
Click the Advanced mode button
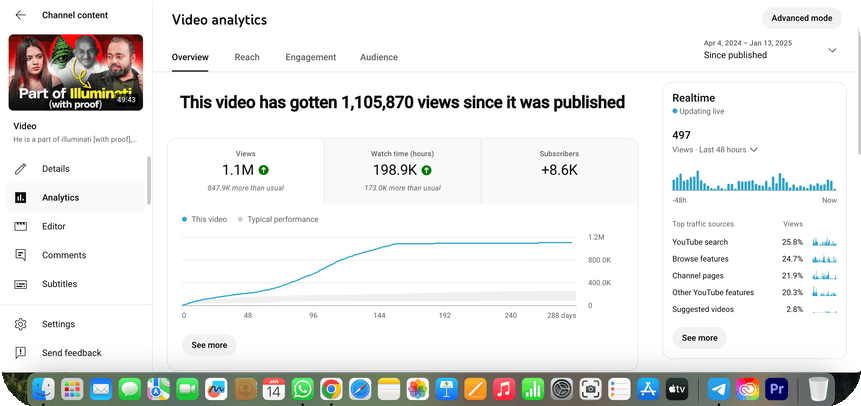coord(801,18)
